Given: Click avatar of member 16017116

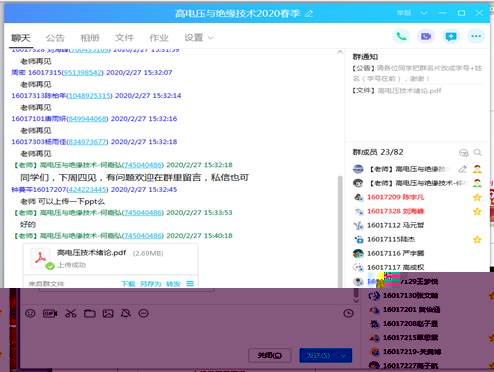Looking at the screenshot, I should (x=358, y=253).
